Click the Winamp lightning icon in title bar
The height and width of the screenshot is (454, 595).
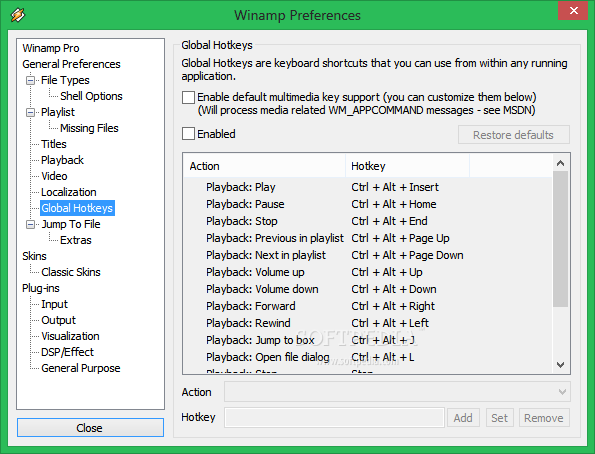click(18, 15)
